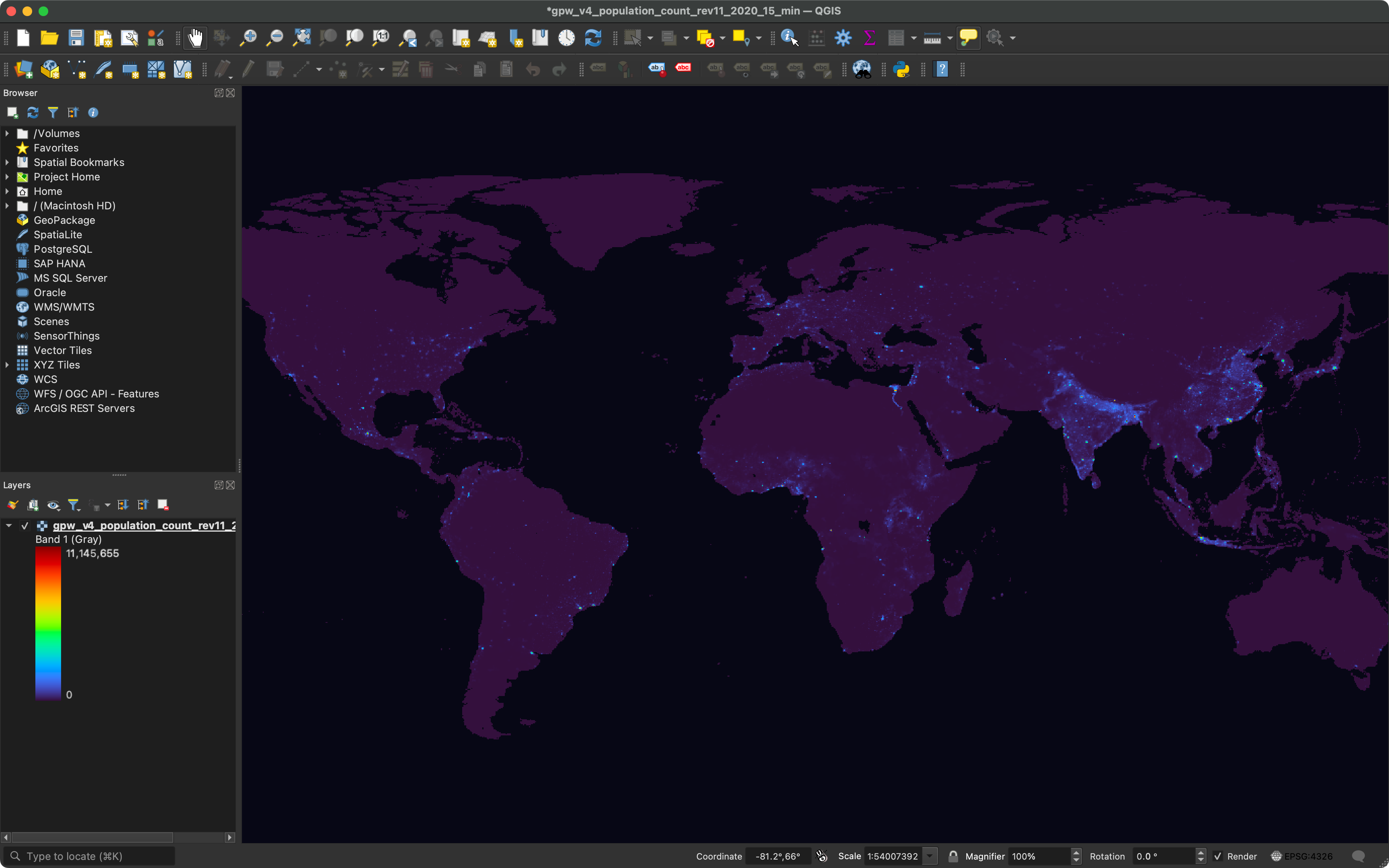Screen dimensions: 1389x868
Task: Click the color ramp in the layer legend
Action: 48,623
